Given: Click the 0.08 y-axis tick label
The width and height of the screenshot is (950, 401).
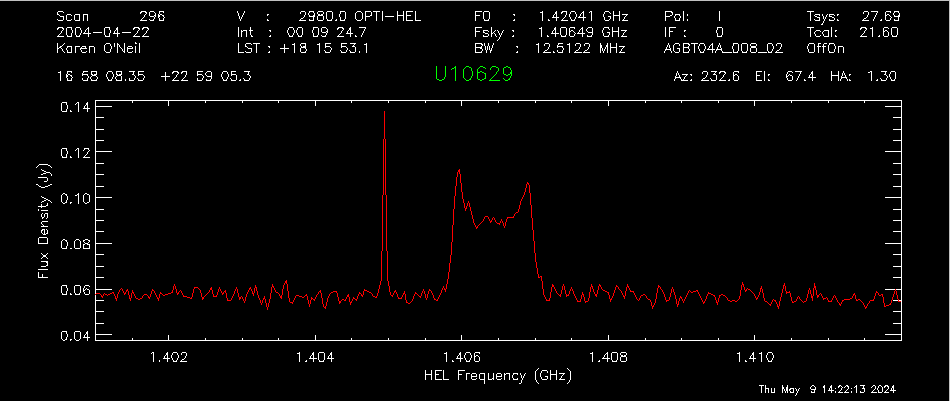Looking at the screenshot, I should pyautogui.click(x=74, y=244).
